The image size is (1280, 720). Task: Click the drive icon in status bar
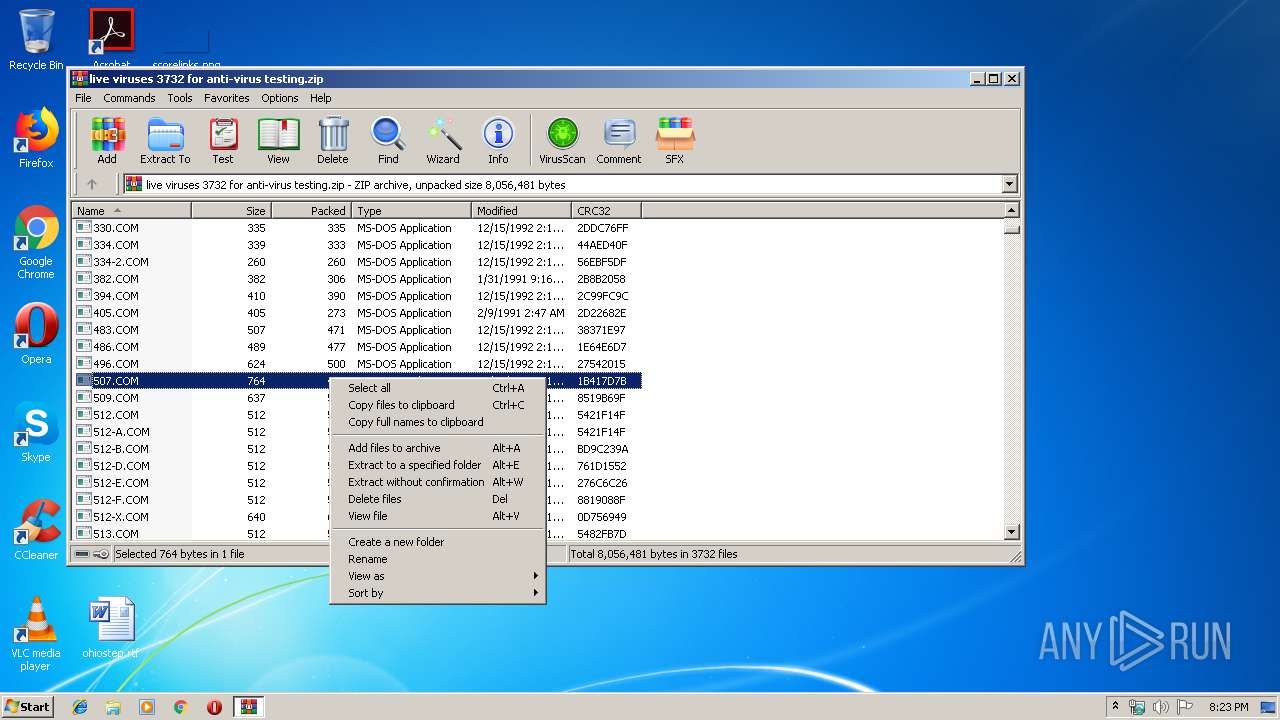82,554
